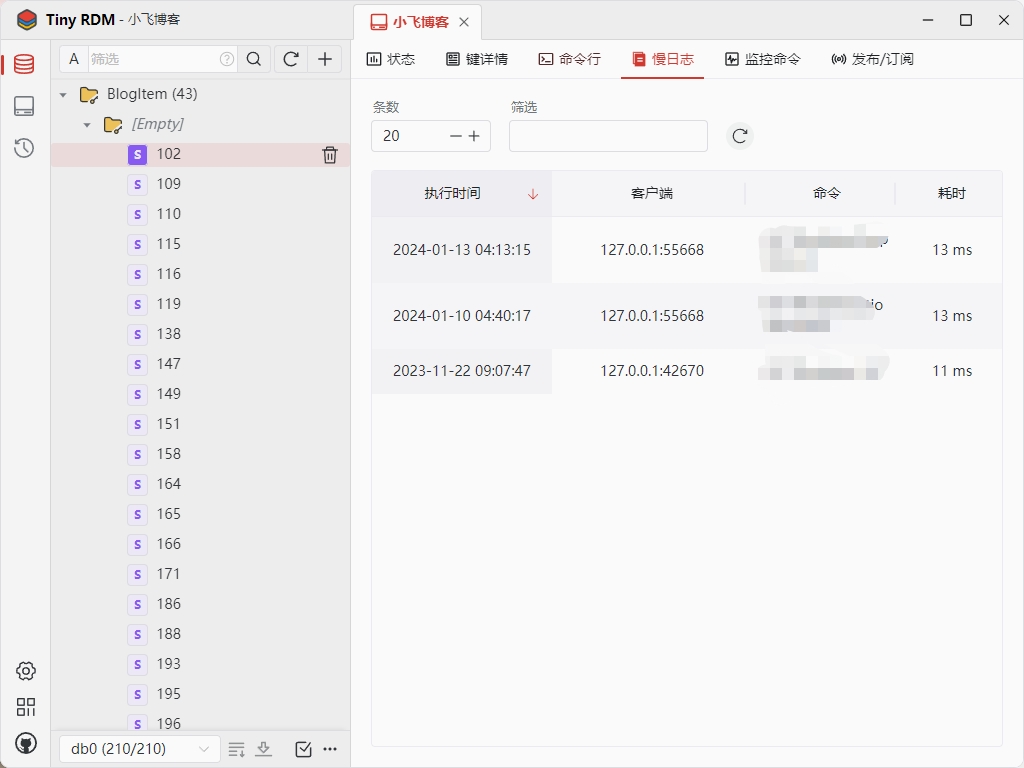This screenshot has height=768, width=1024.
Task: Toggle the key type filter 'A' button
Action: point(74,60)
